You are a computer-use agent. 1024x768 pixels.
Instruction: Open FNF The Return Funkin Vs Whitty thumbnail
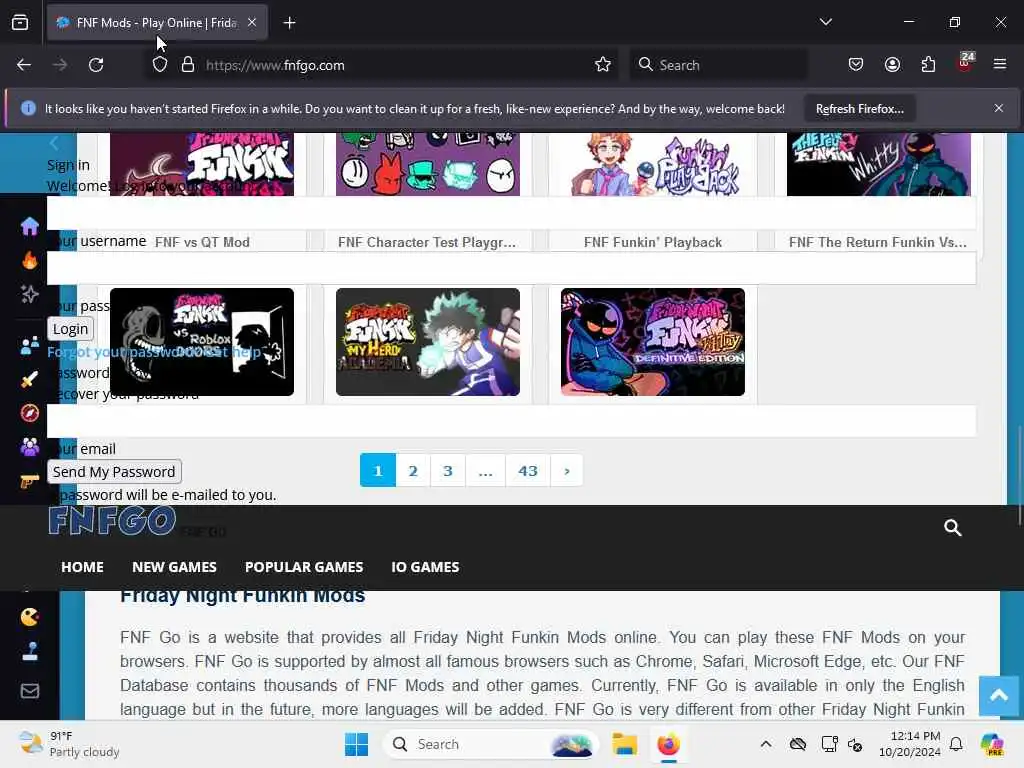pyautogui.click(x=878, y=164)
